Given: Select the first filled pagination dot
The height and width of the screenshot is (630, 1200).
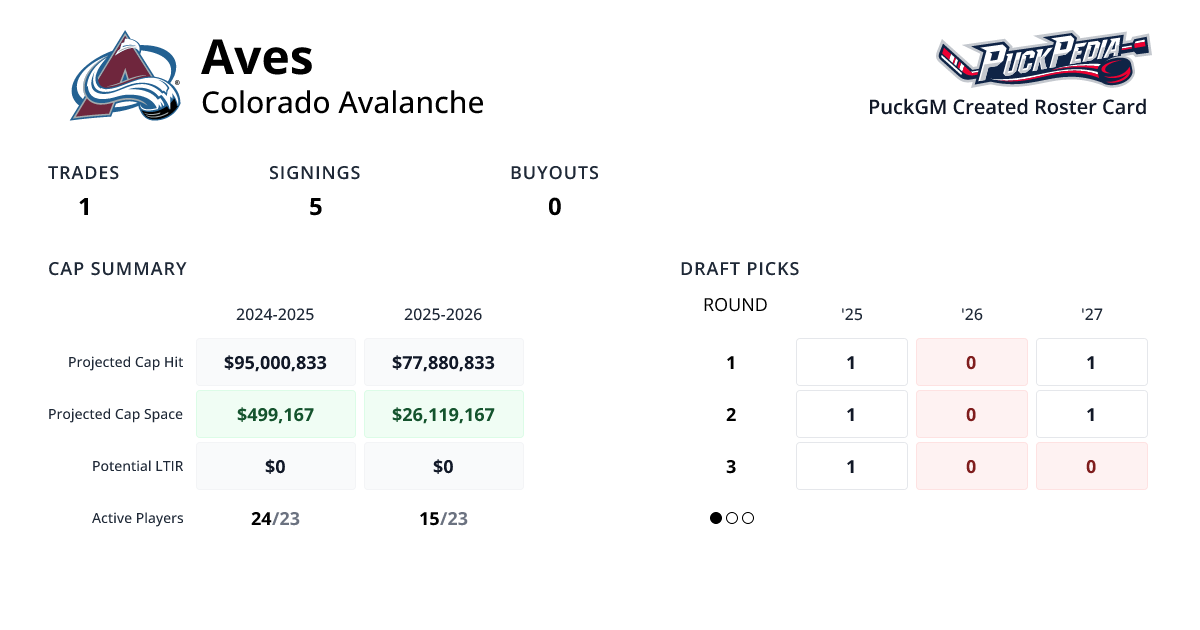Looking at the screenshot, I should tap(716, 518).
